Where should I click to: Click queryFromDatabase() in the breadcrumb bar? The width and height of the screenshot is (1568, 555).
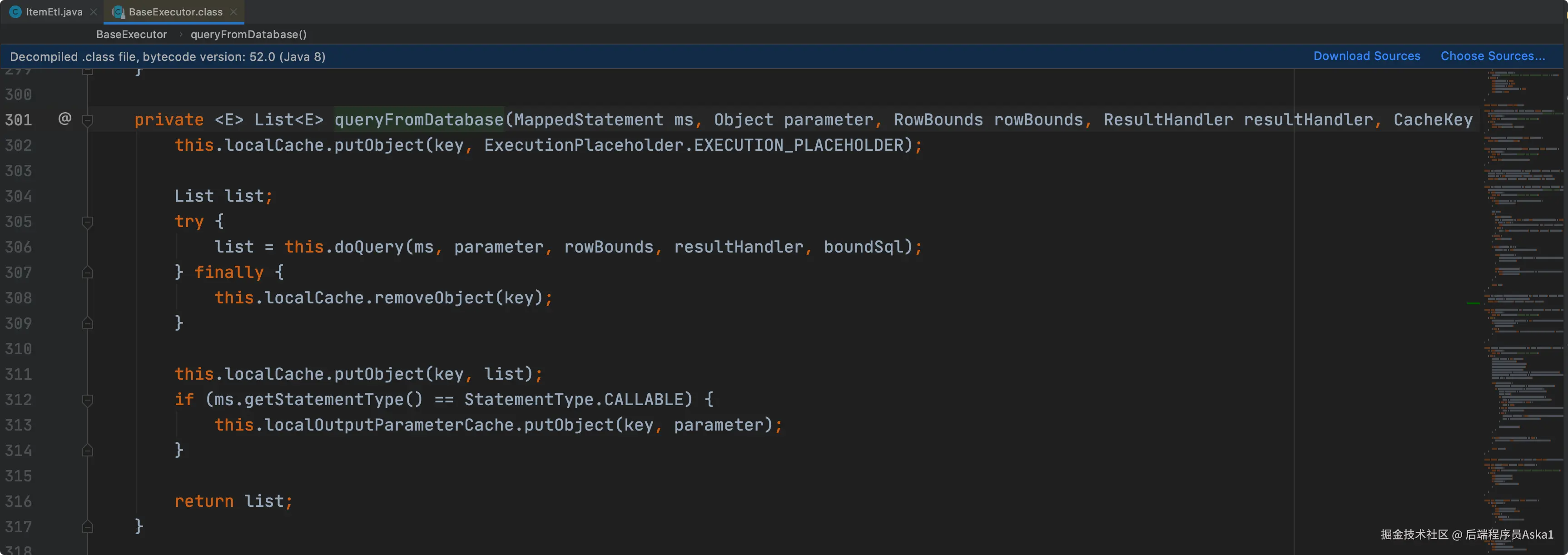[248, 34]
